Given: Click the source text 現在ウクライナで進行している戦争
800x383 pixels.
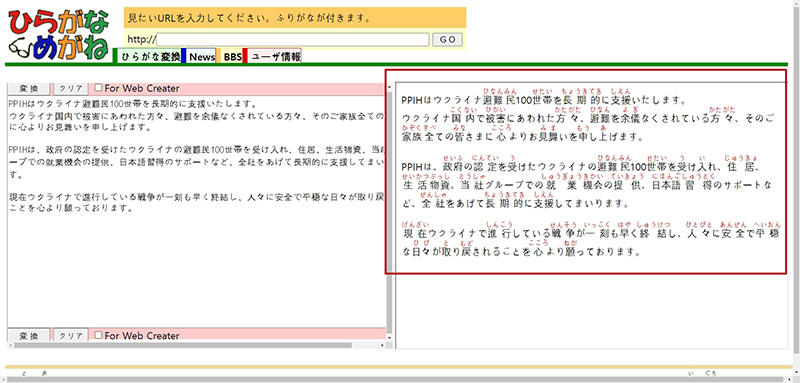Looking at the screenshot, I should (x=81, y=197).
